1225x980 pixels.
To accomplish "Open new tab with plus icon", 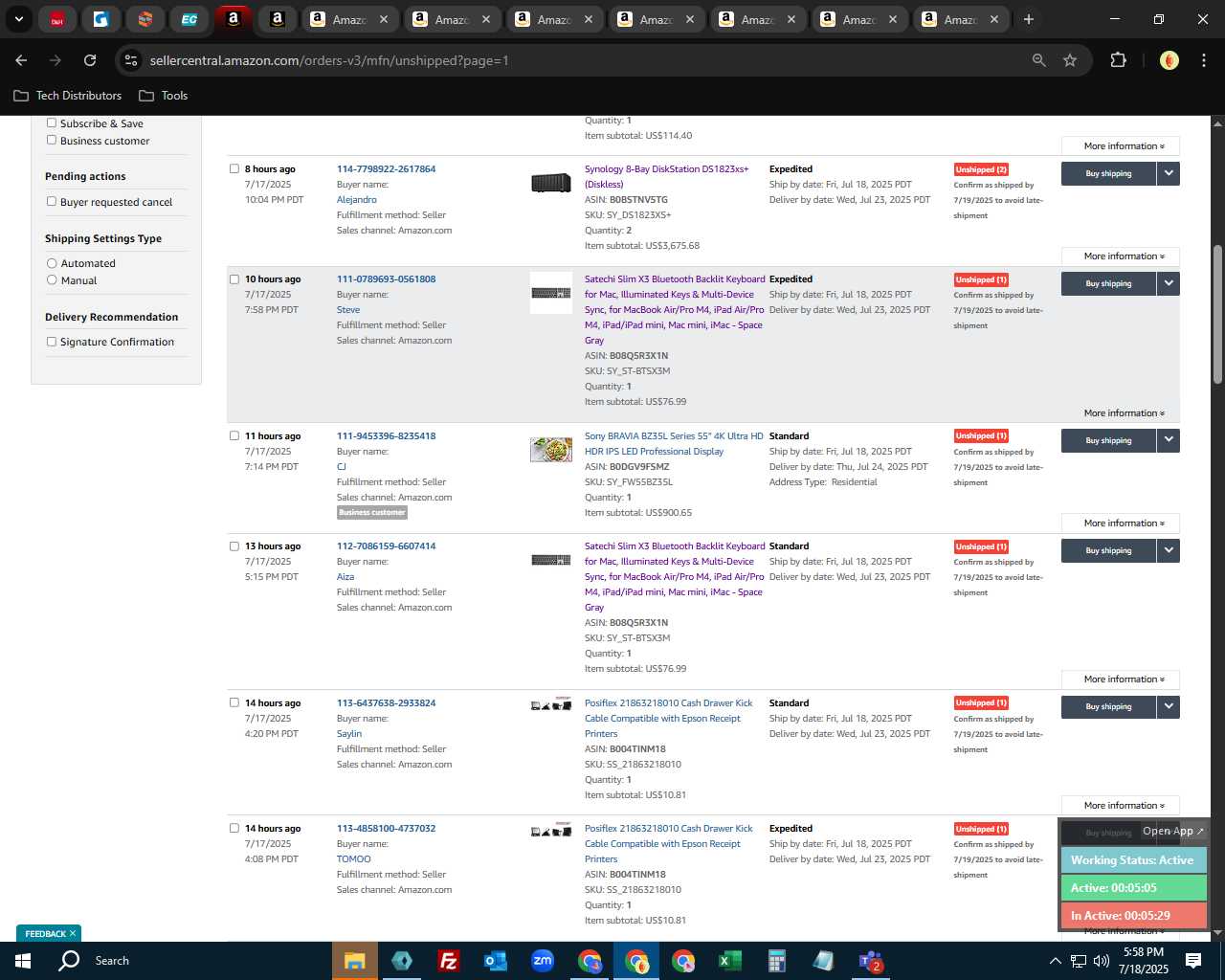I will click(x=1029, y=19).
